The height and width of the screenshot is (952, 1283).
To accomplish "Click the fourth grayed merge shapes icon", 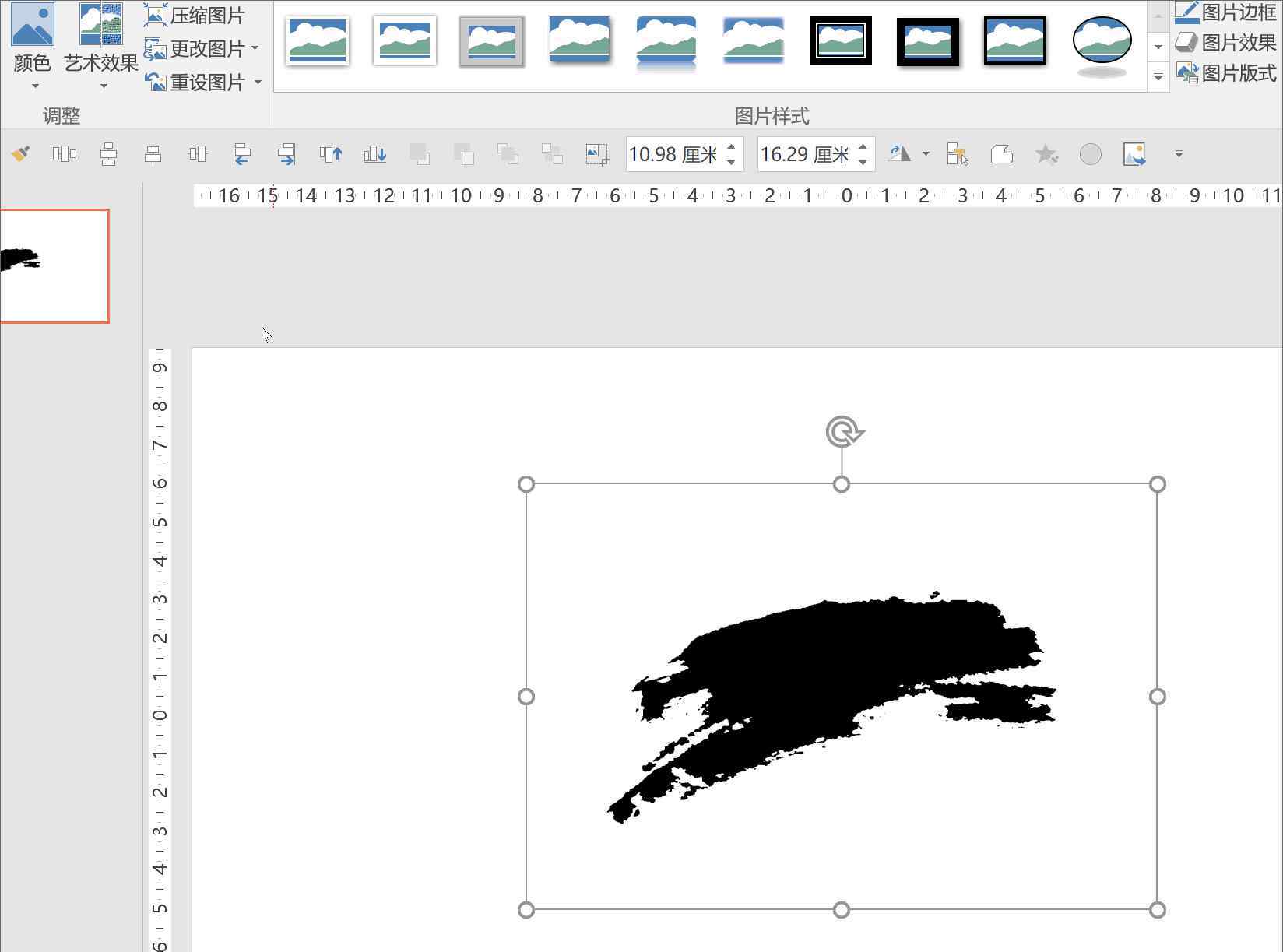I will 553,154.
